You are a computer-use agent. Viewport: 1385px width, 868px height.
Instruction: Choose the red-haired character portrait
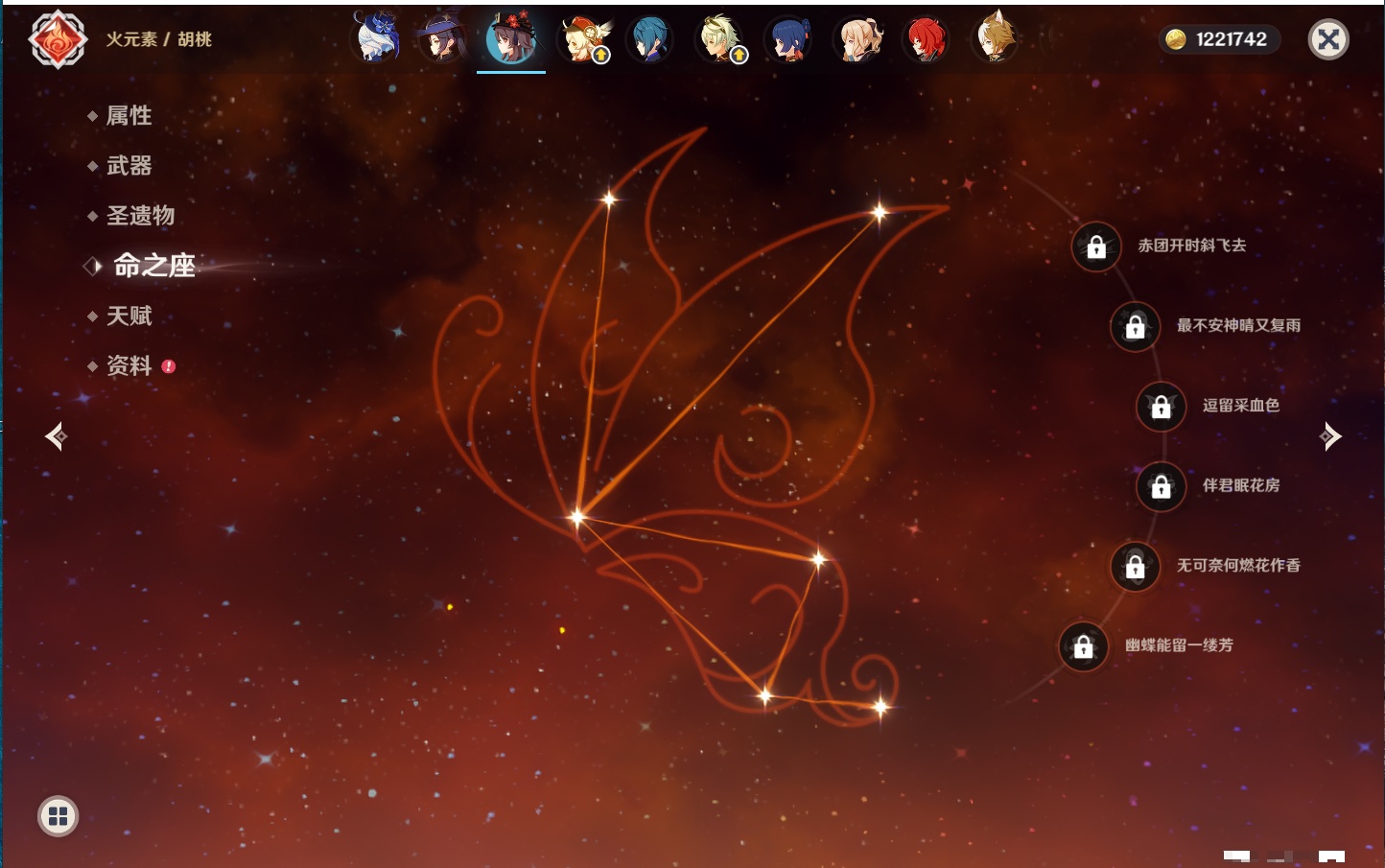click(926, 38)
